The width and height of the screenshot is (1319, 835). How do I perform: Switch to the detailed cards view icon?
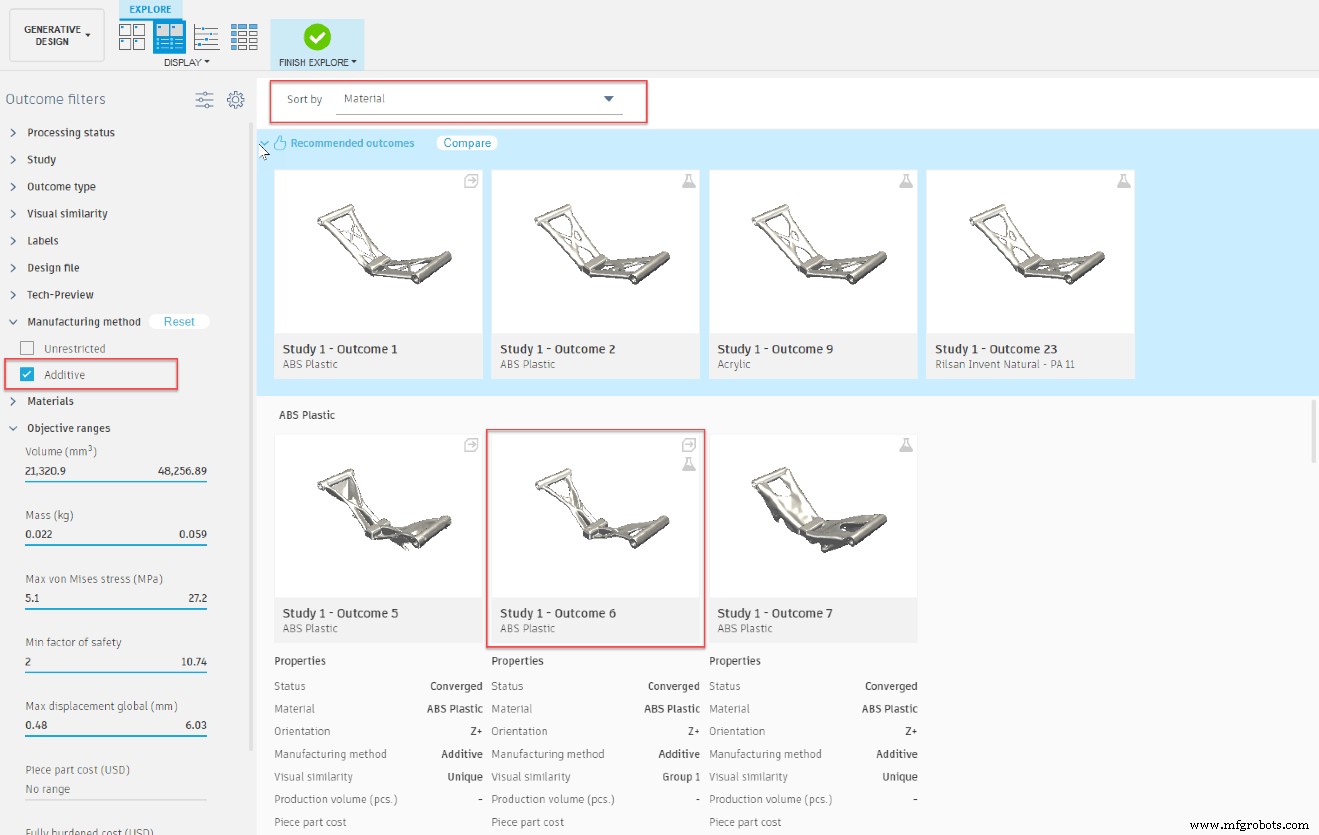169,36
